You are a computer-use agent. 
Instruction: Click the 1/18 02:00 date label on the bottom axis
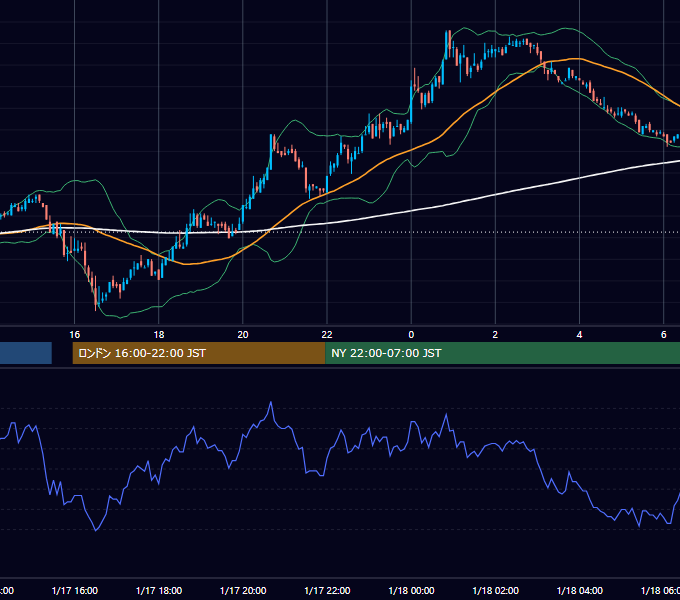495,590
